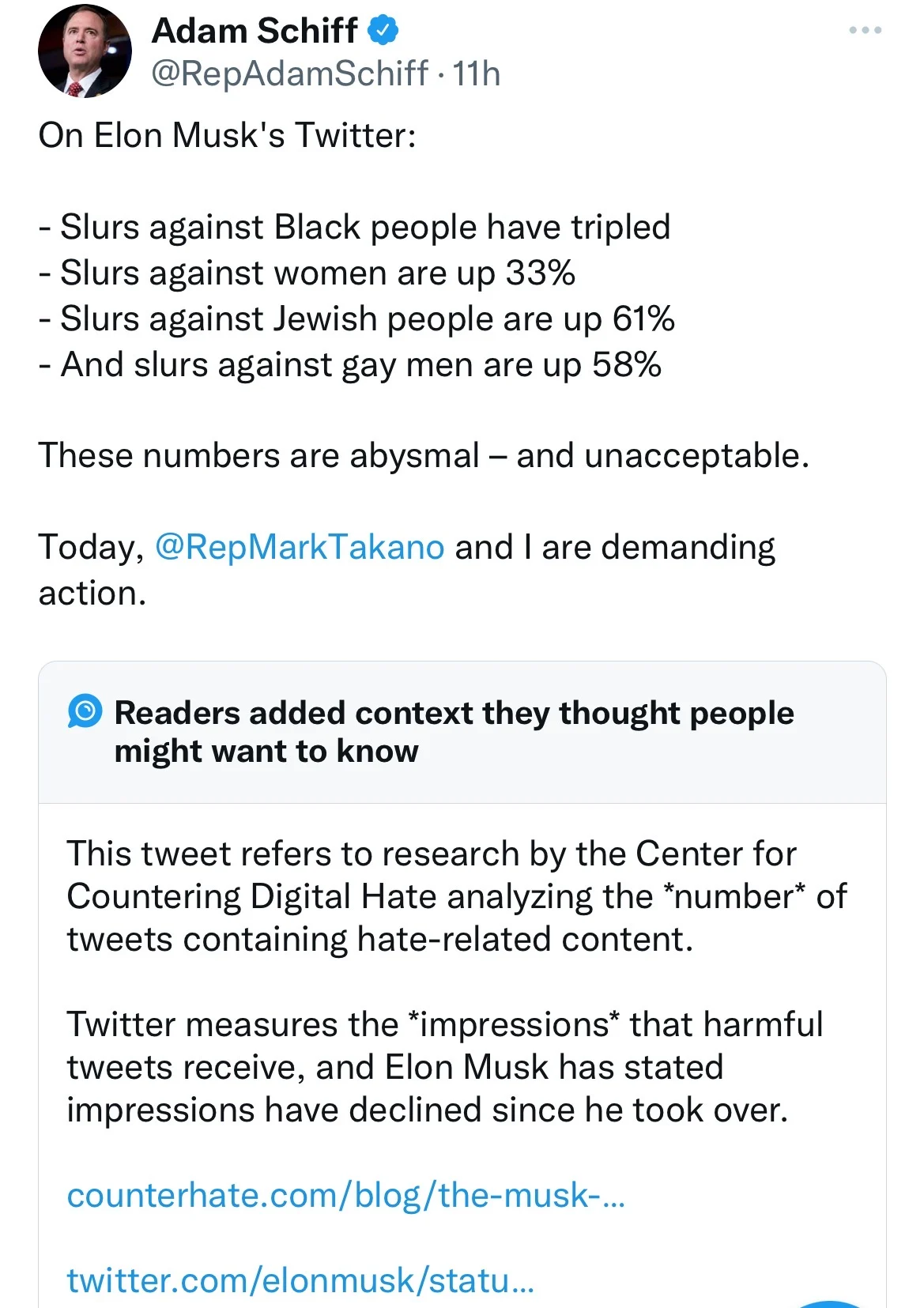The image size is (924, 1308).
Task: Click the line about slurs against gay men
Action: [350, 364]
